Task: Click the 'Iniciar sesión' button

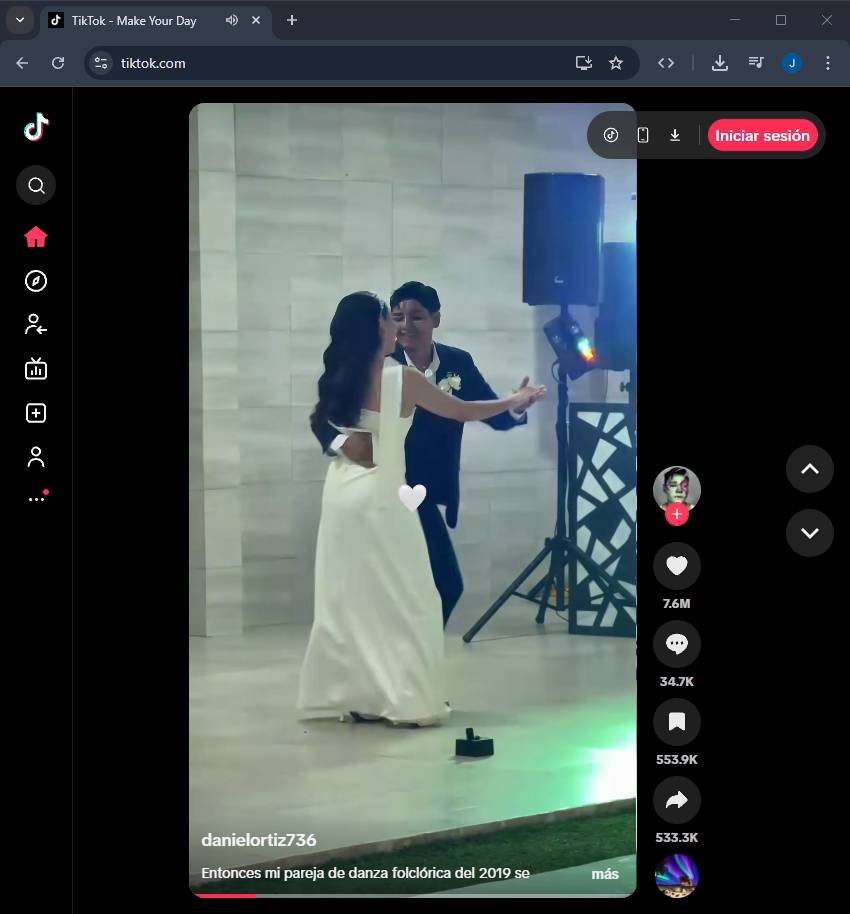Action: 762,136
